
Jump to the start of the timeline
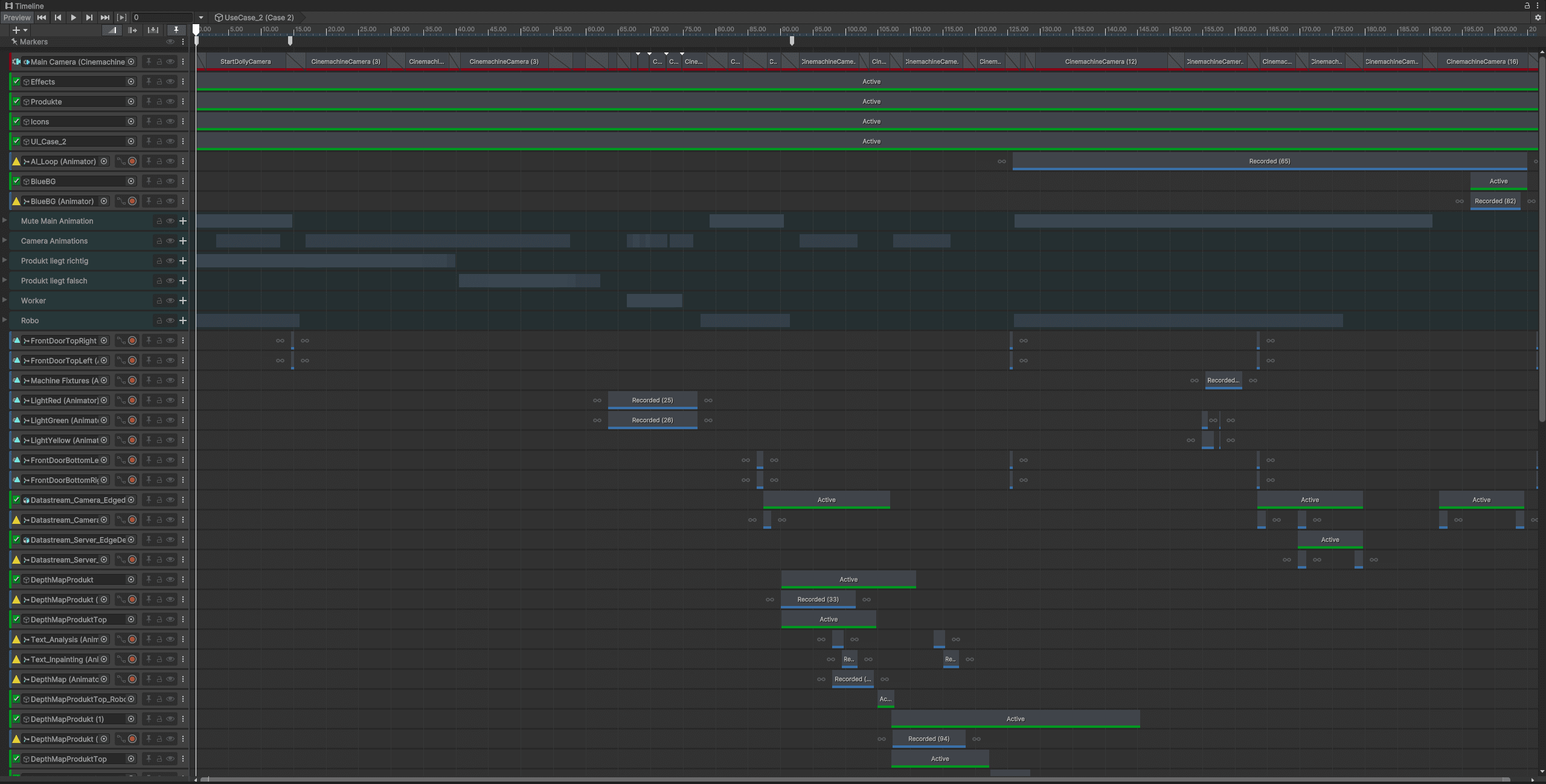point(42,18)
